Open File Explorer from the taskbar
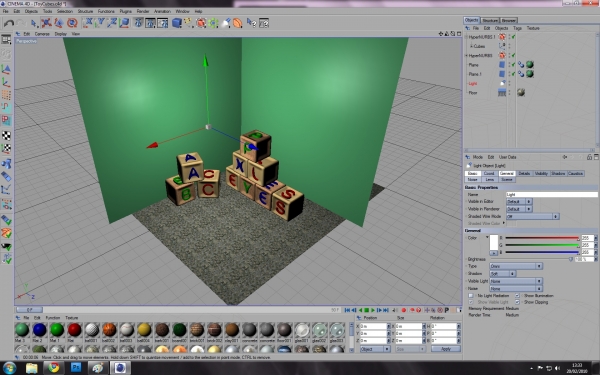The width and height of the screenshot is (600, 375). 32,368
